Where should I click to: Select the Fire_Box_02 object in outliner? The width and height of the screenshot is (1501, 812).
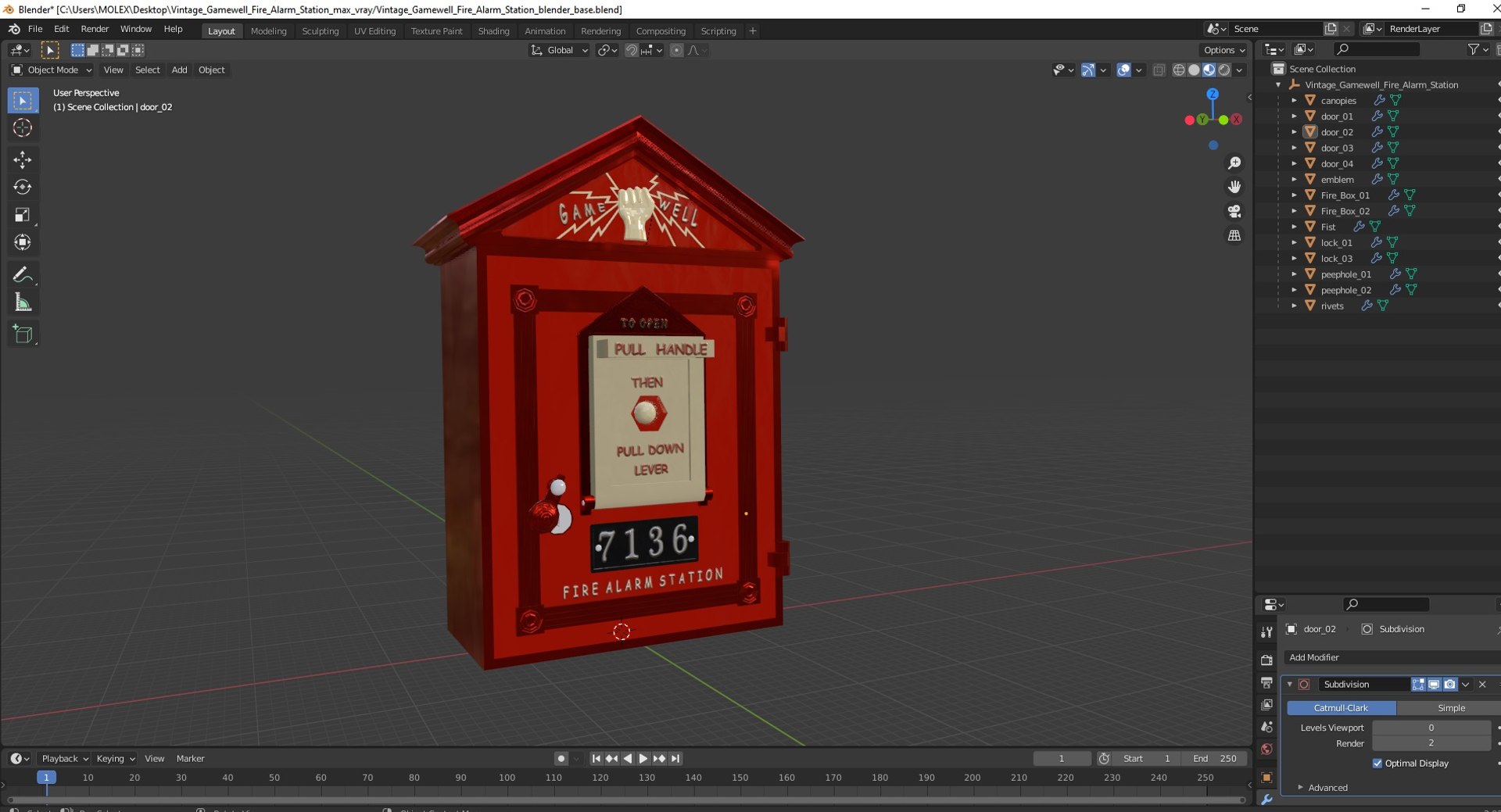point(1345,212)
